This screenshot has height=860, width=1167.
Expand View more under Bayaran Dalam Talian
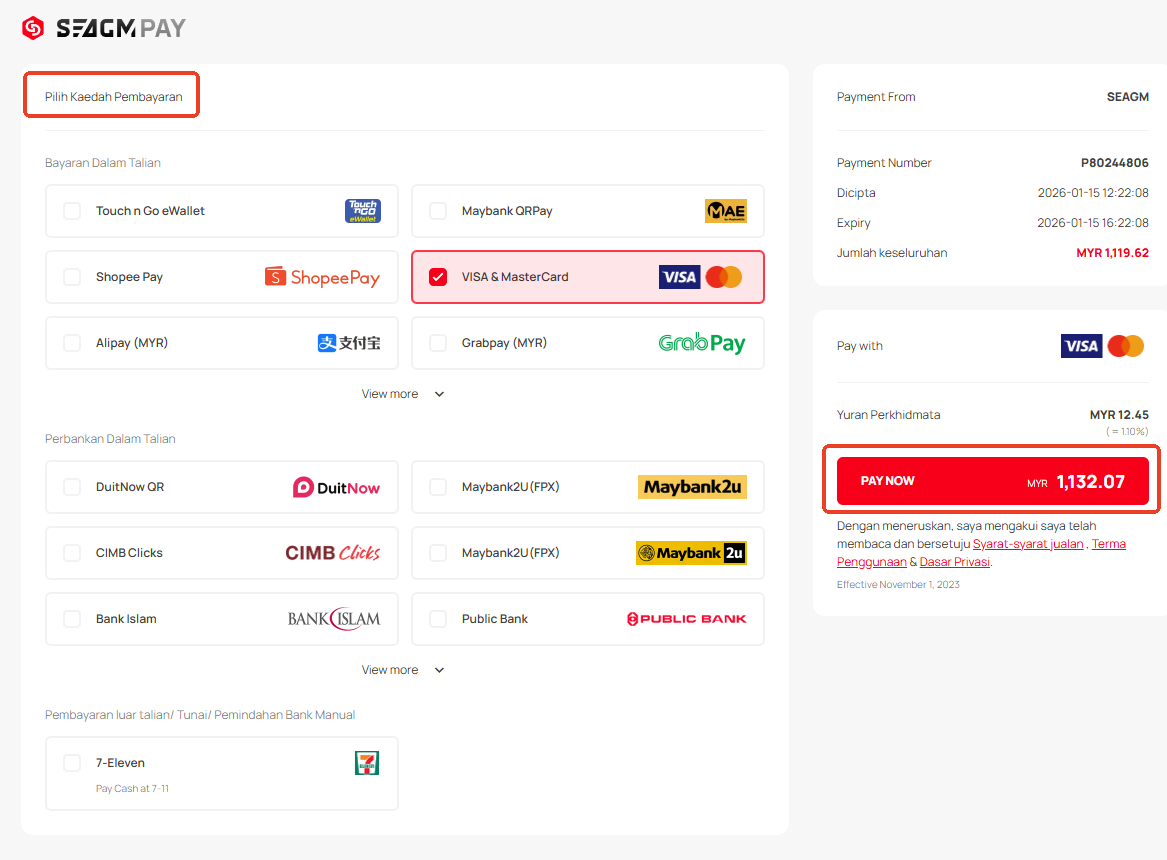click(x=403, y=394)
